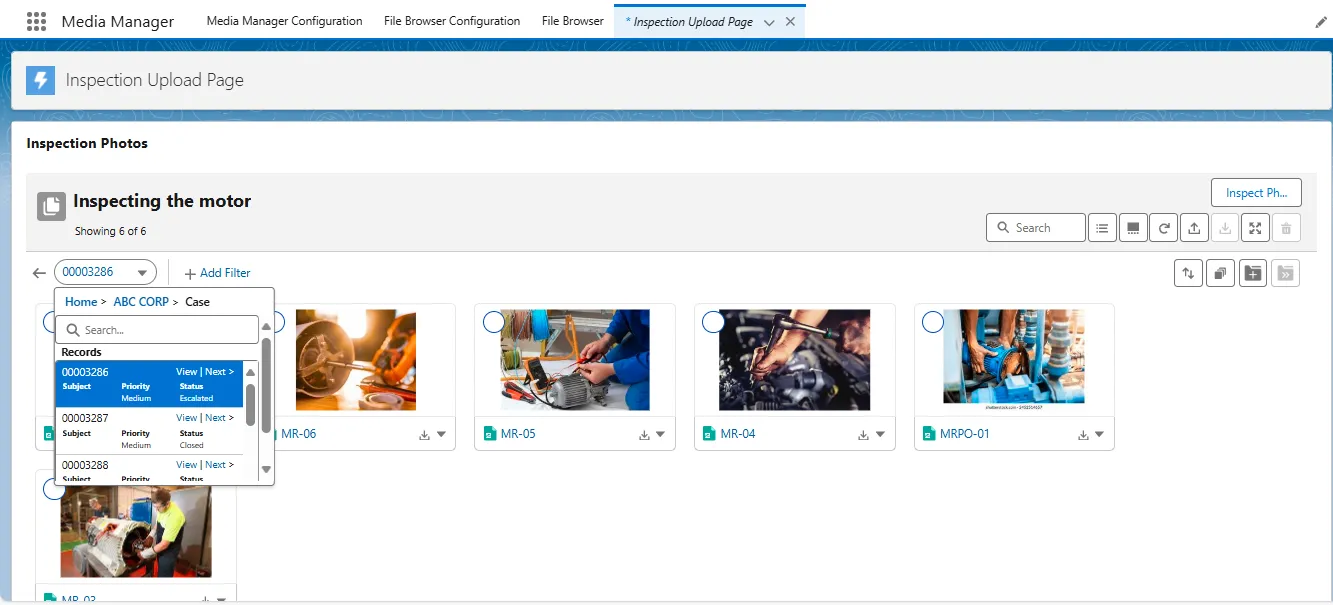Open the MR-05 multimeter photo thumbnail
Image resolution: width=1333 pixels, height=605 pixels.
[575, 360]
